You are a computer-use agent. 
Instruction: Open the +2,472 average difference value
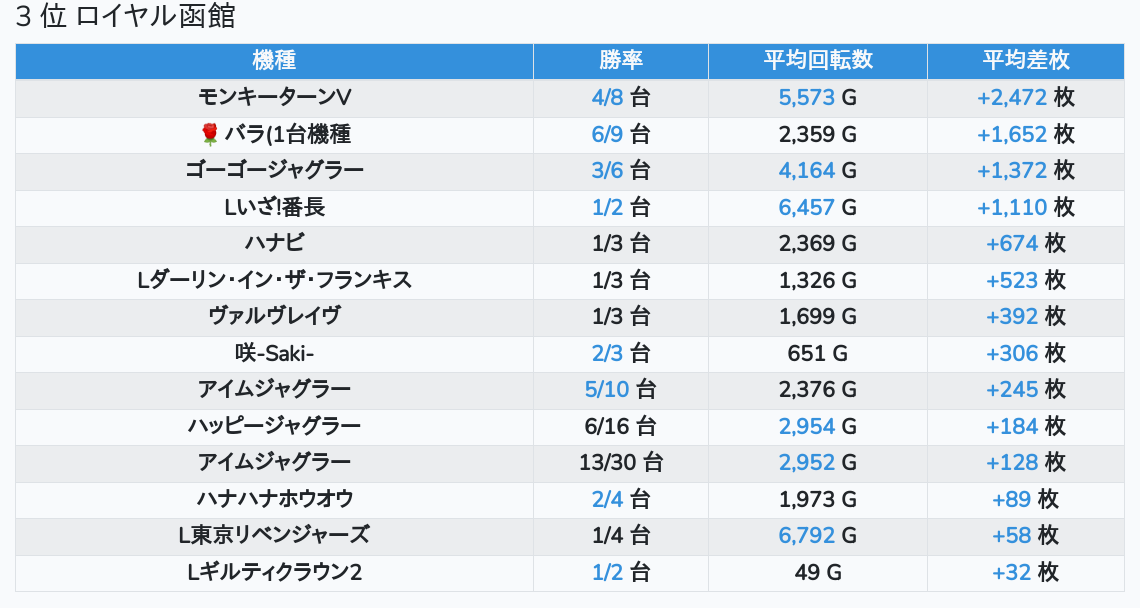coord(1012,97)
